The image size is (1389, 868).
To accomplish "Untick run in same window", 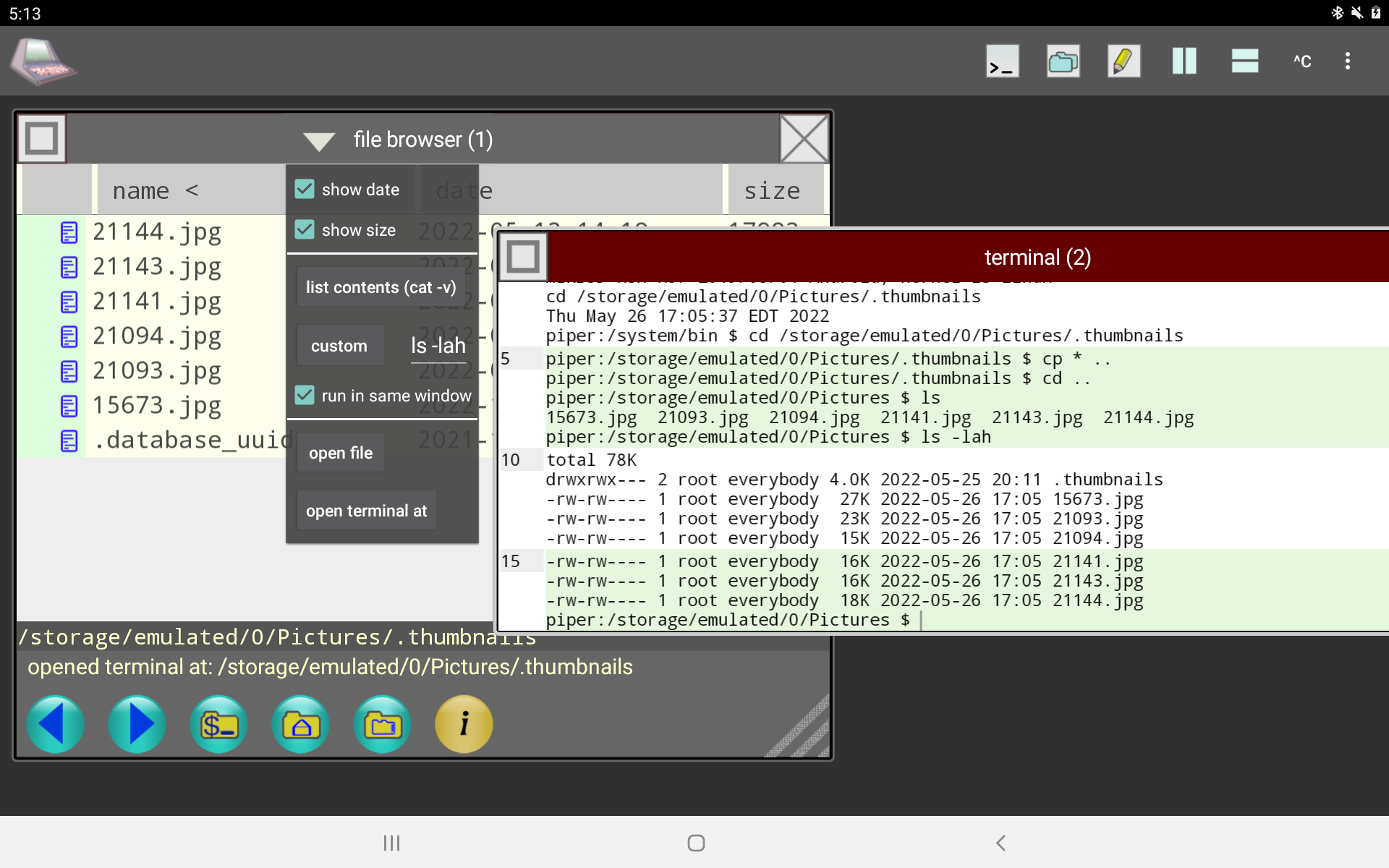I will coord(304,395).
